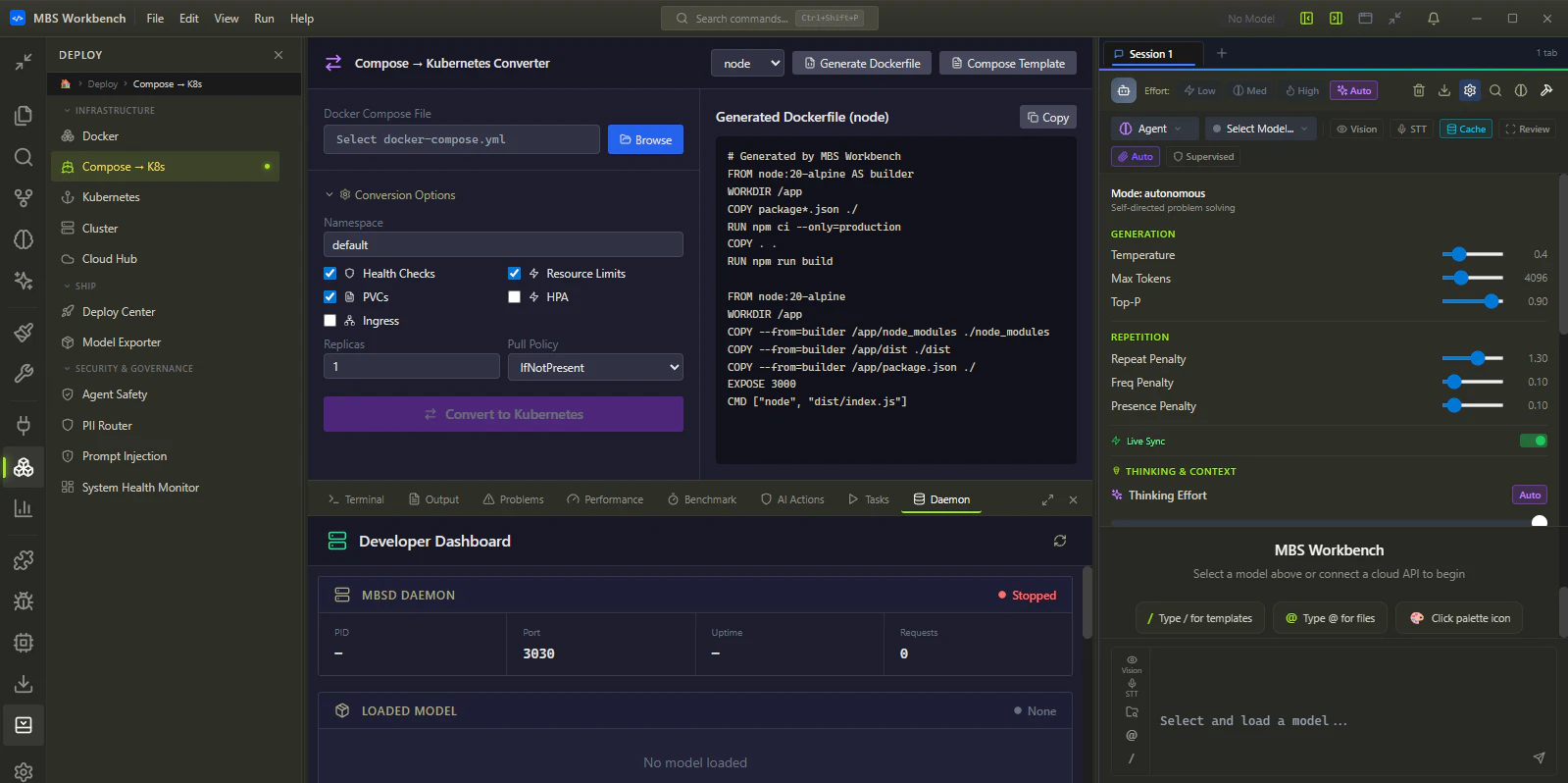Collapse the INFRASTRUCTURE section in the sidebar

(109, 111)
